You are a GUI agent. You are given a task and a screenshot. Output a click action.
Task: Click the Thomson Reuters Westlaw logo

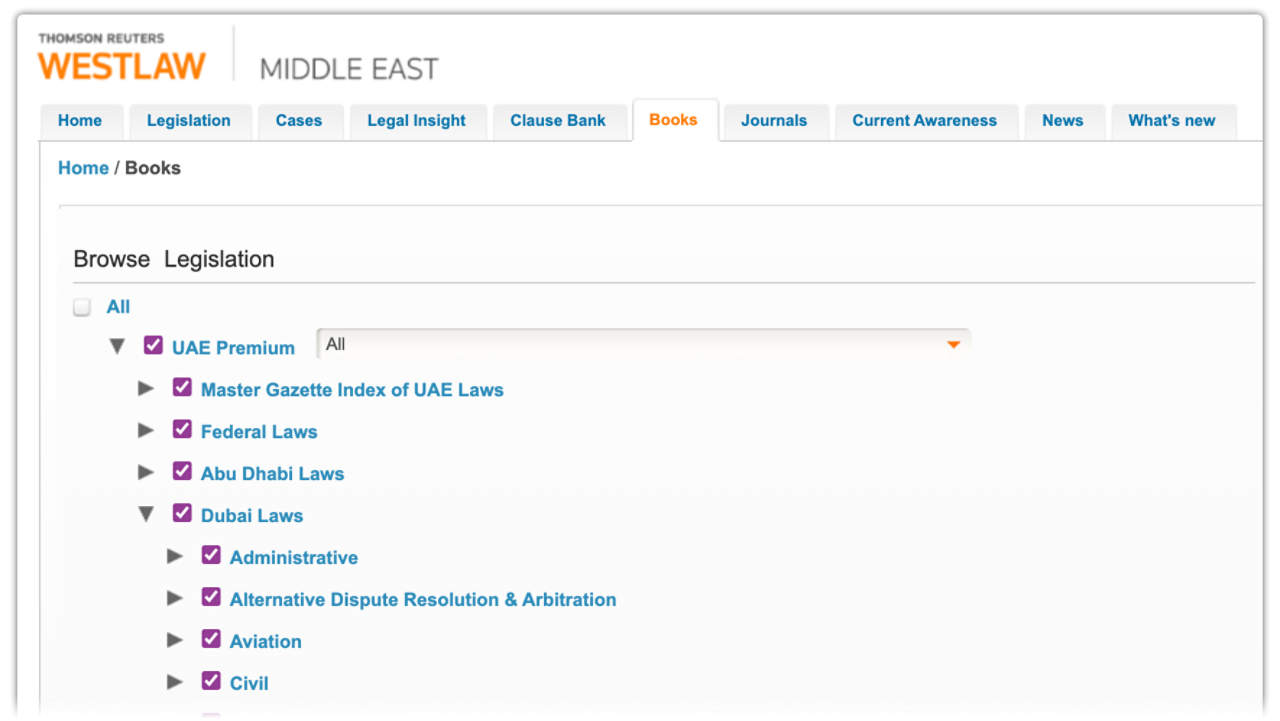click(121, 59)
